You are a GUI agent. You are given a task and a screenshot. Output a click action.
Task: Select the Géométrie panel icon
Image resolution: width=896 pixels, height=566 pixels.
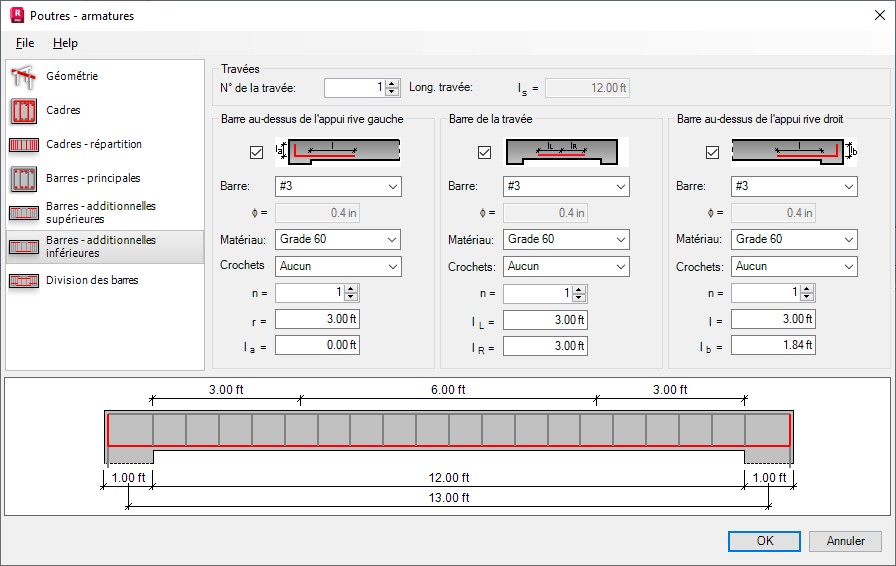coord(23,77)
